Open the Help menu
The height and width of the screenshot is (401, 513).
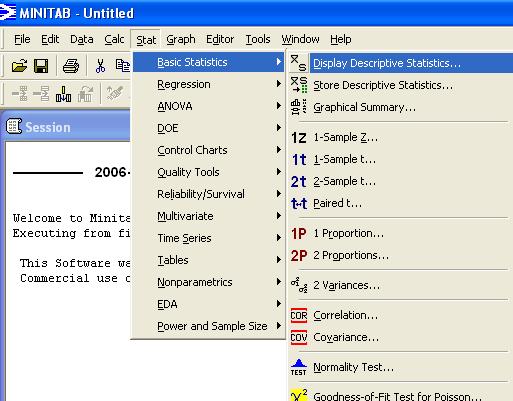(341, 39)
